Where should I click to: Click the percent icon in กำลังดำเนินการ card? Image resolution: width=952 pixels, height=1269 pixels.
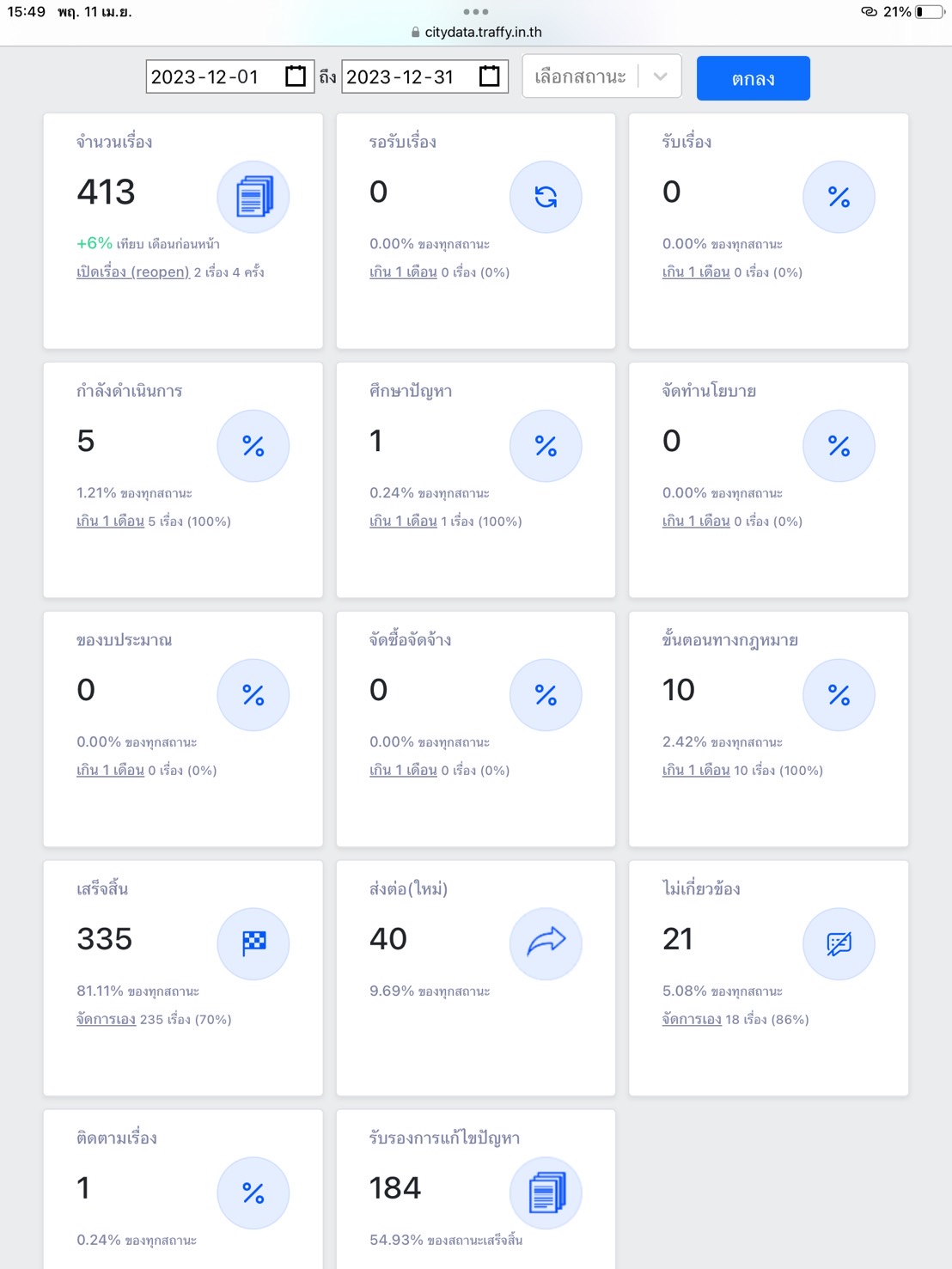click(x=253, y=446)
